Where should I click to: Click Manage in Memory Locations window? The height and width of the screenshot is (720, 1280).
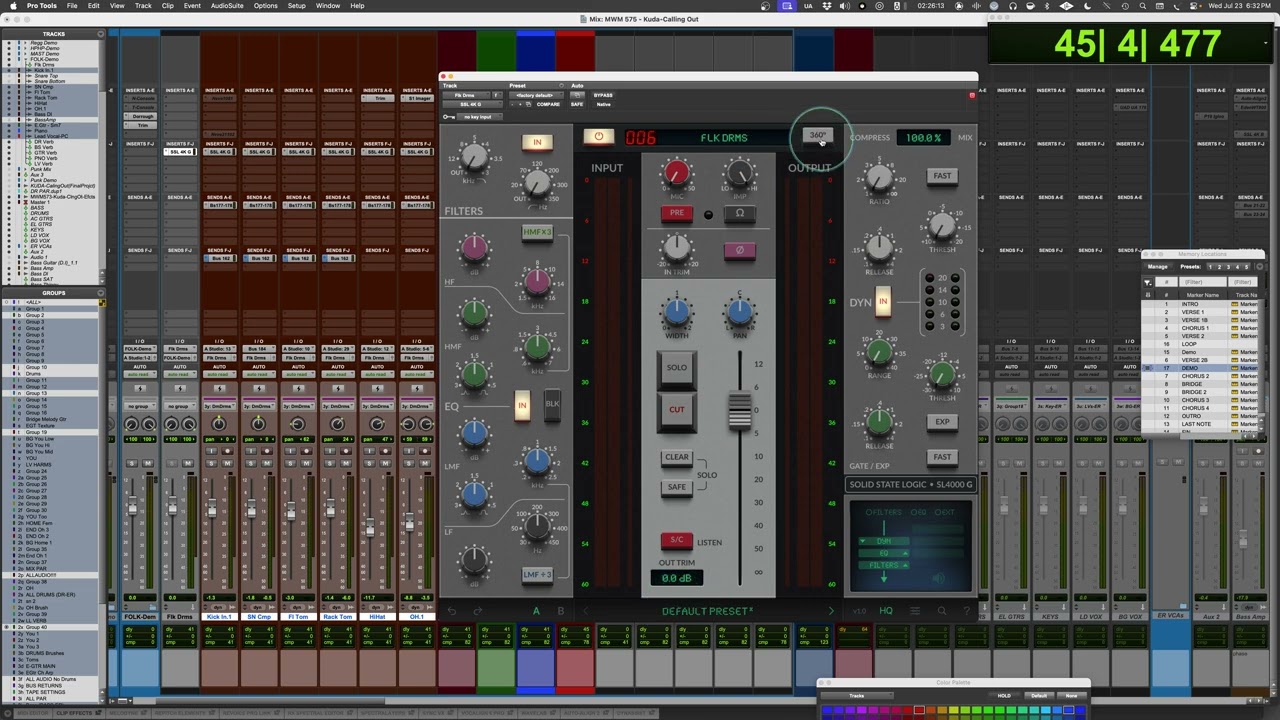coord(1157,267)
